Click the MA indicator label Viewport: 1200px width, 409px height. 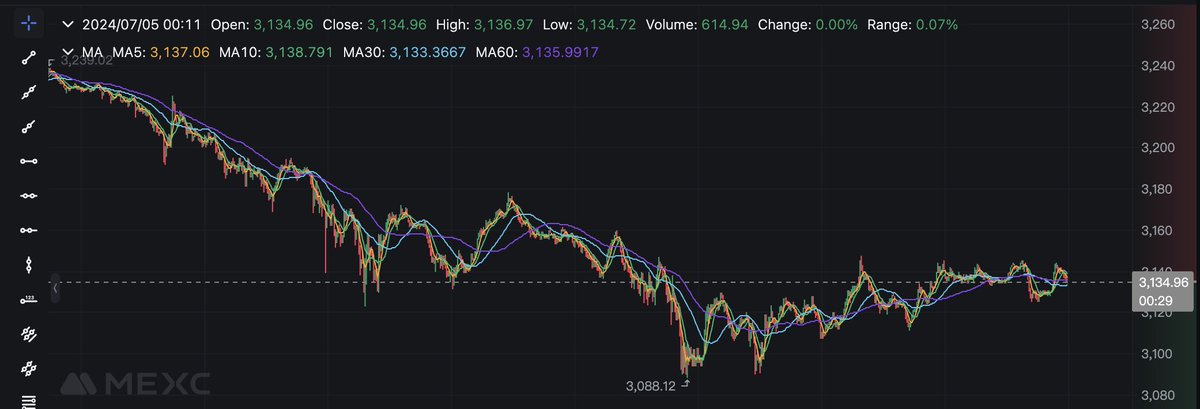coord(91,51)
